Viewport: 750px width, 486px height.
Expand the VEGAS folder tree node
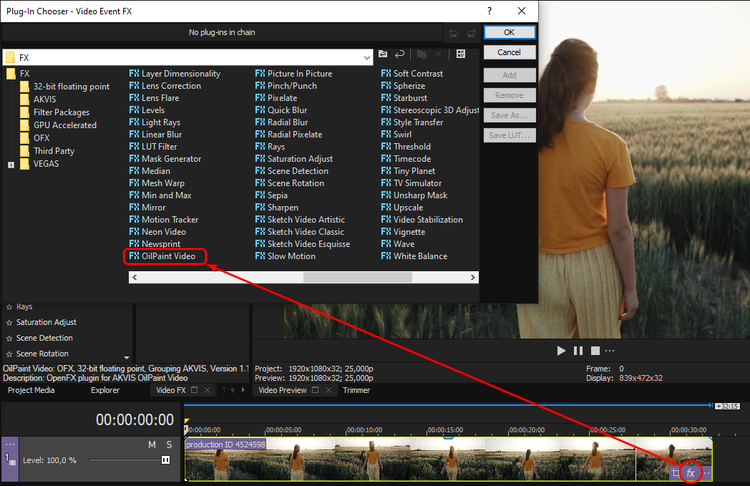[x=11, y=165]
